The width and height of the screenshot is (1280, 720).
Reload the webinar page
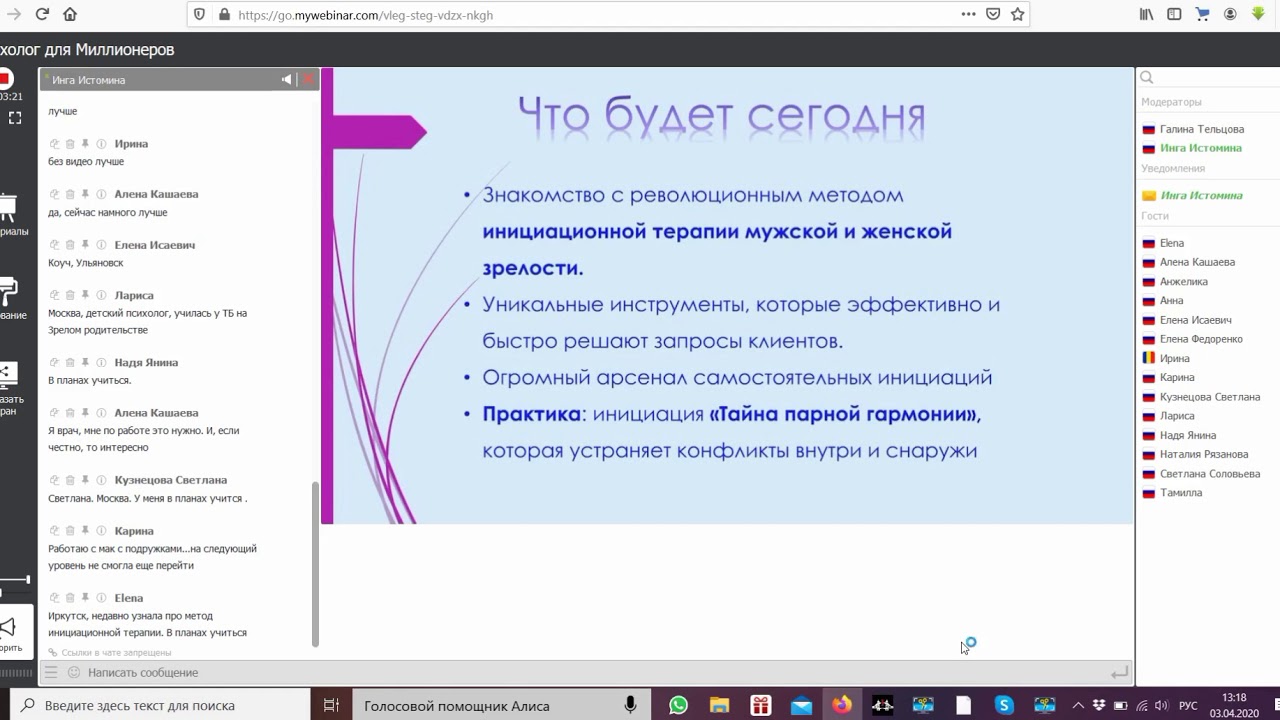click(42, 14)
